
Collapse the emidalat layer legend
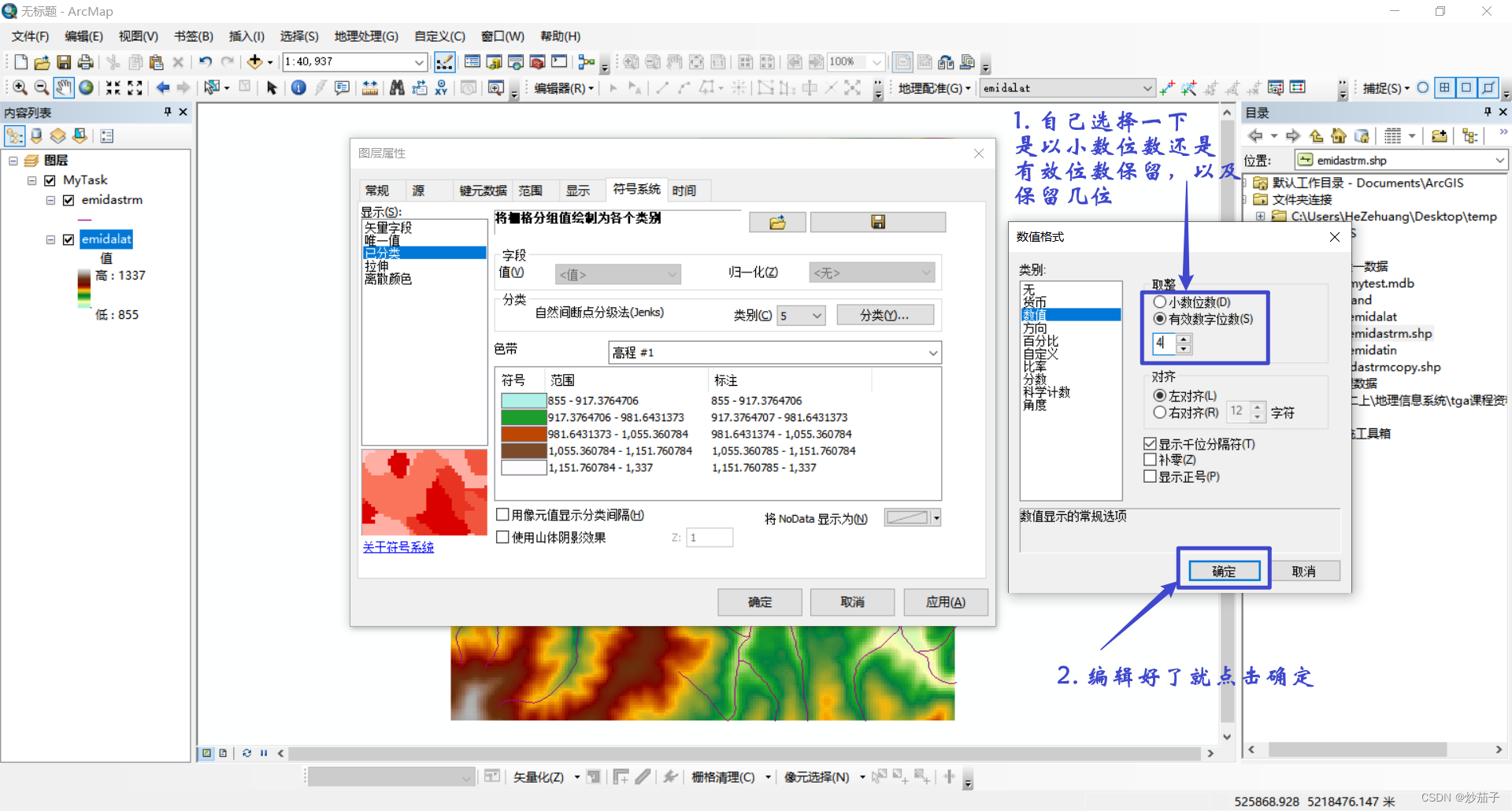(x=50, y=239)
